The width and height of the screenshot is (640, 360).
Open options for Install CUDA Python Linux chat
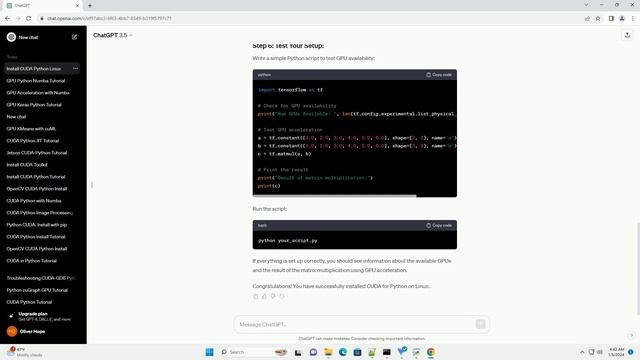[x=76, y=69]
